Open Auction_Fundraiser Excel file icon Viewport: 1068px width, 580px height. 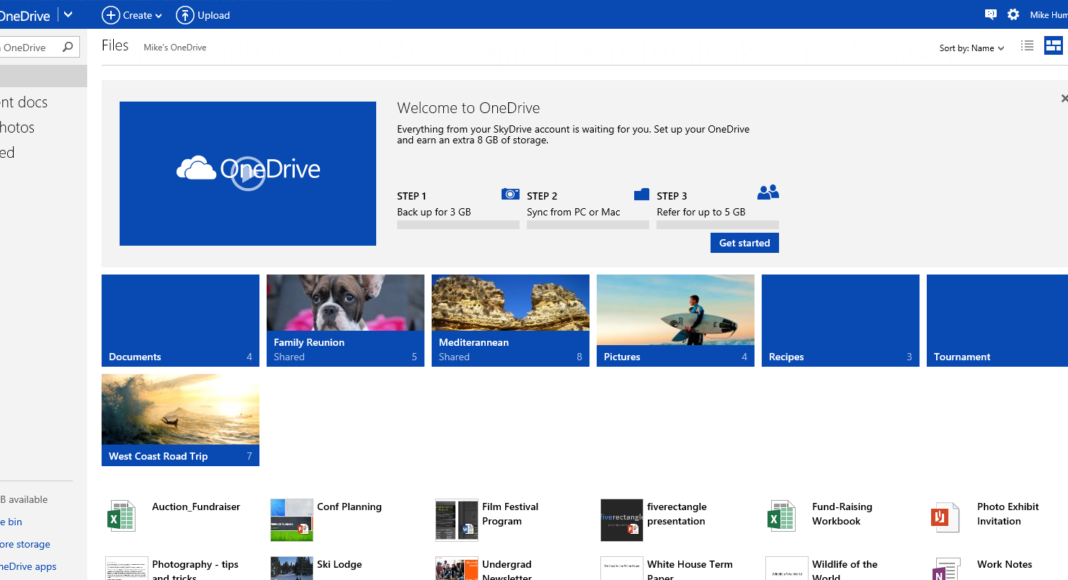click(x=121, y=516)
